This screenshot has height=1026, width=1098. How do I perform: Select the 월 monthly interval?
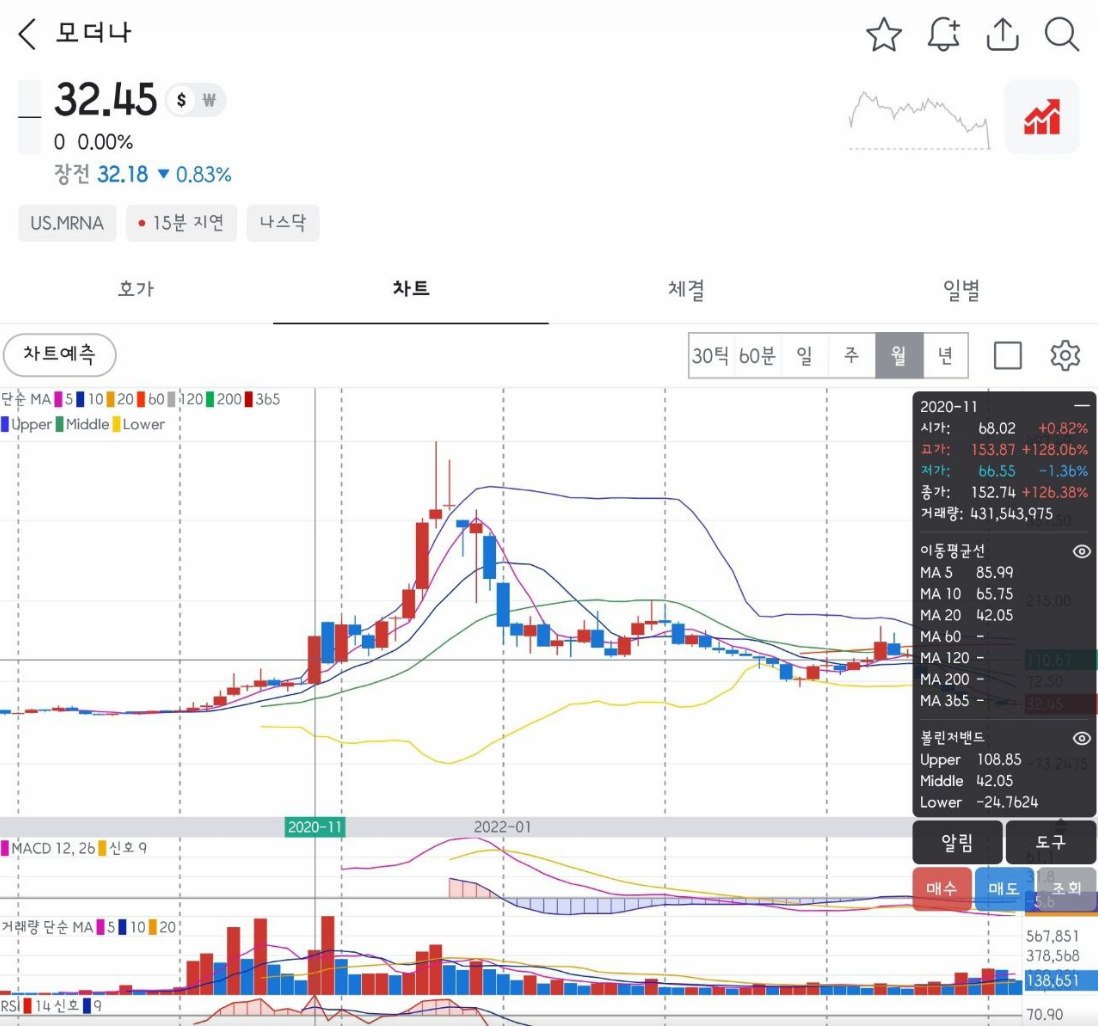(899, 356)
